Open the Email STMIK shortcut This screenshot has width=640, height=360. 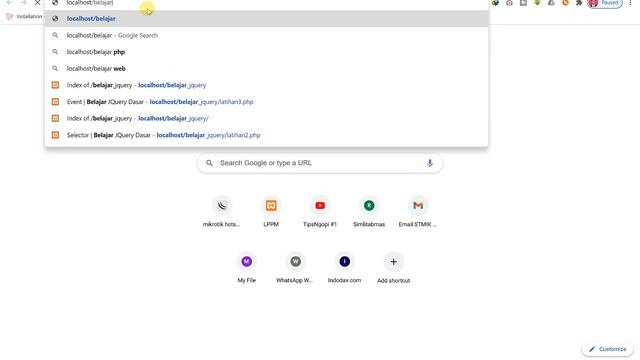pos(418,212)
